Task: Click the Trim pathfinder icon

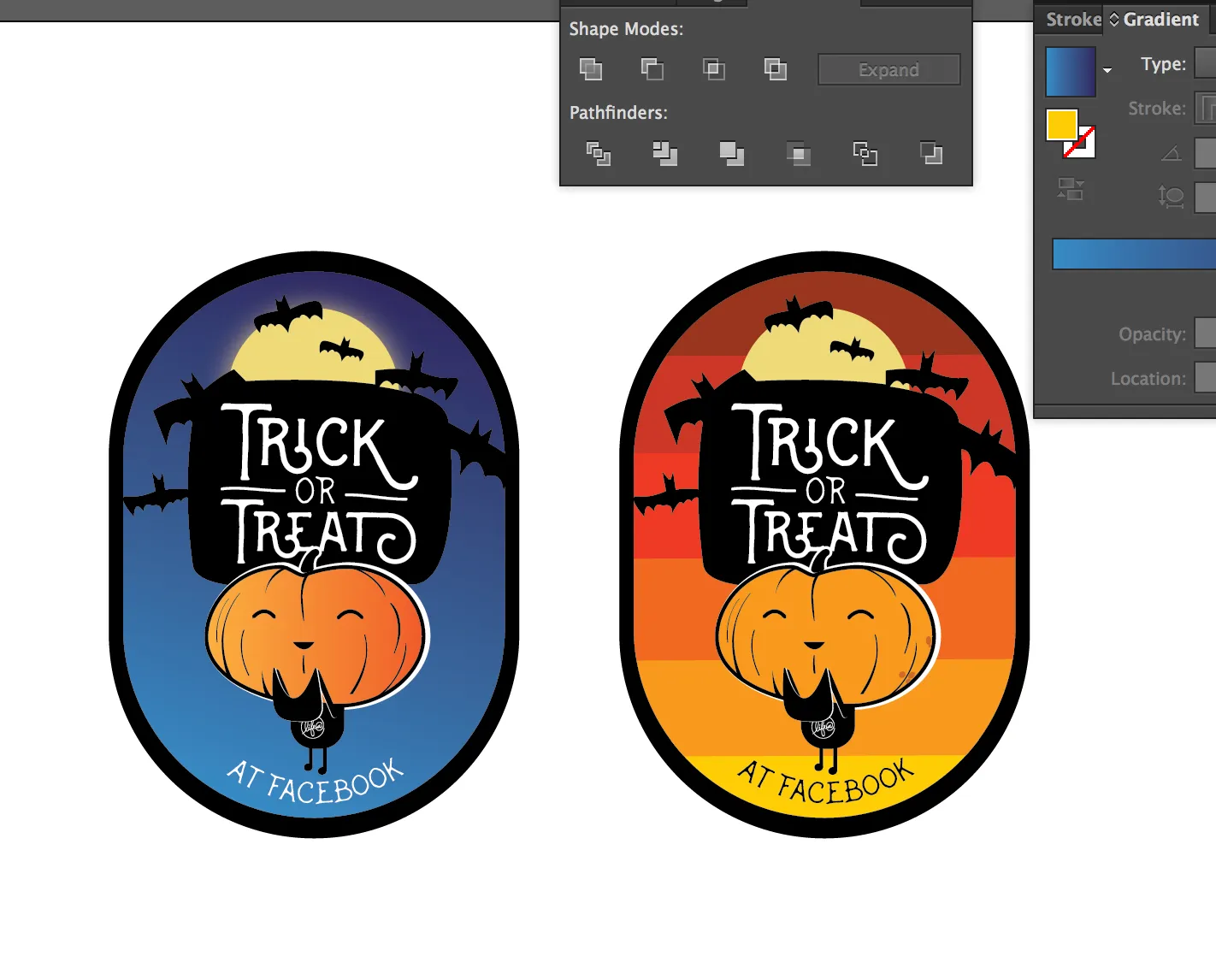Action: (665, 154)
